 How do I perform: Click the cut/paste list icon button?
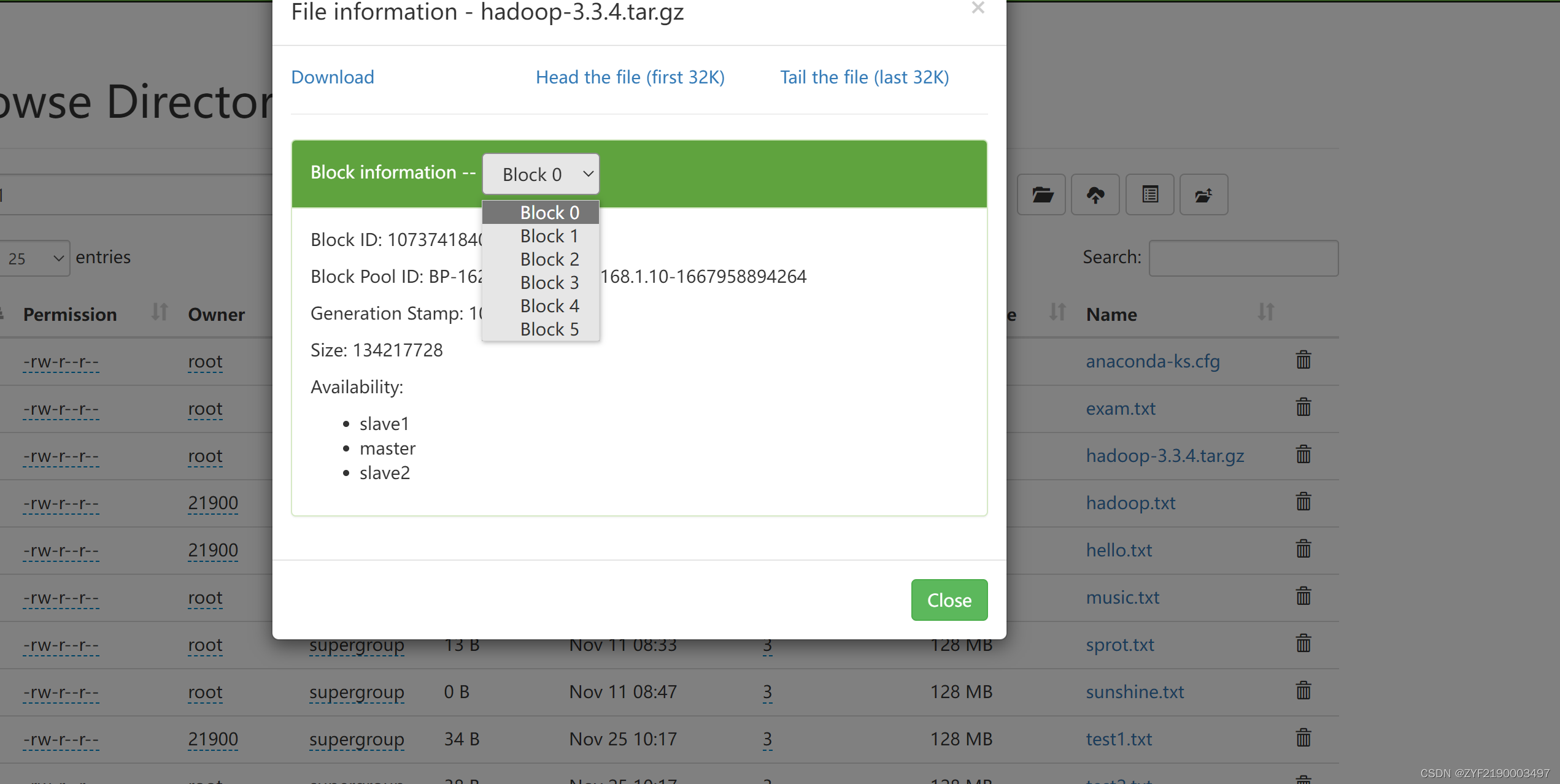pyautogui.click(x=1150, y=195)
